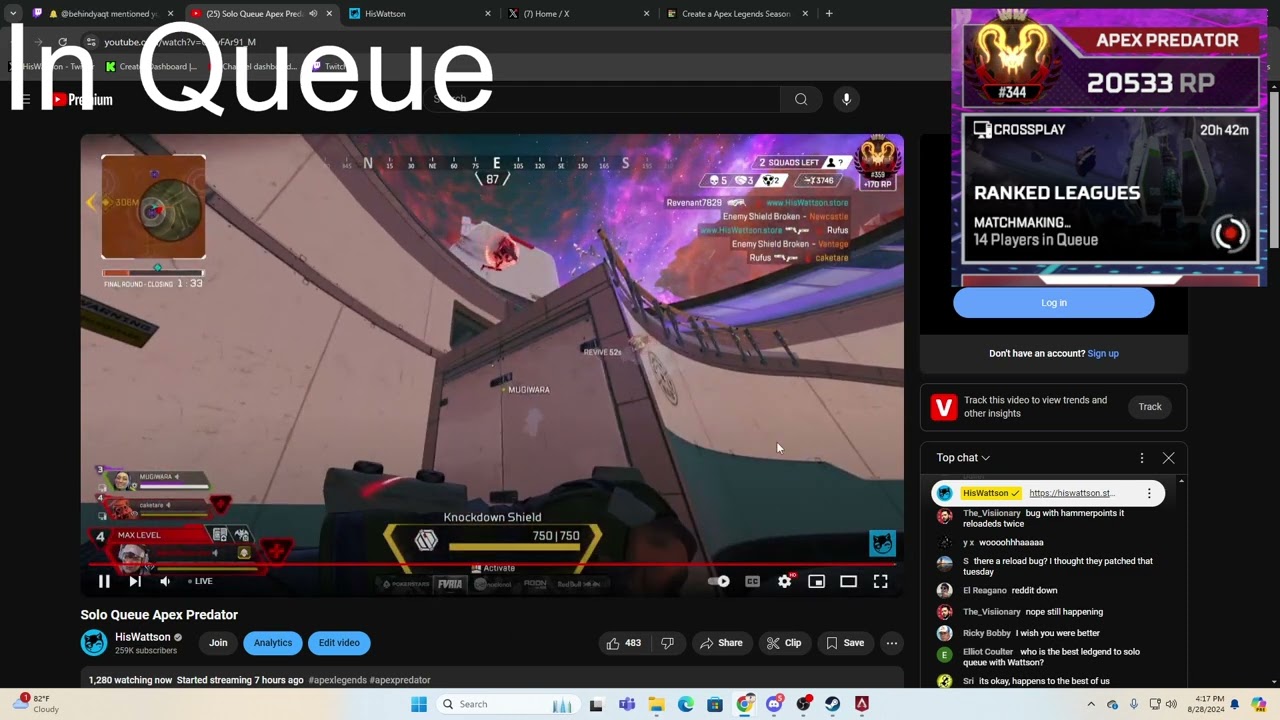Screen dimensions: 1280x720
Task: Click the Track button
Action: tap(1150, 407)
